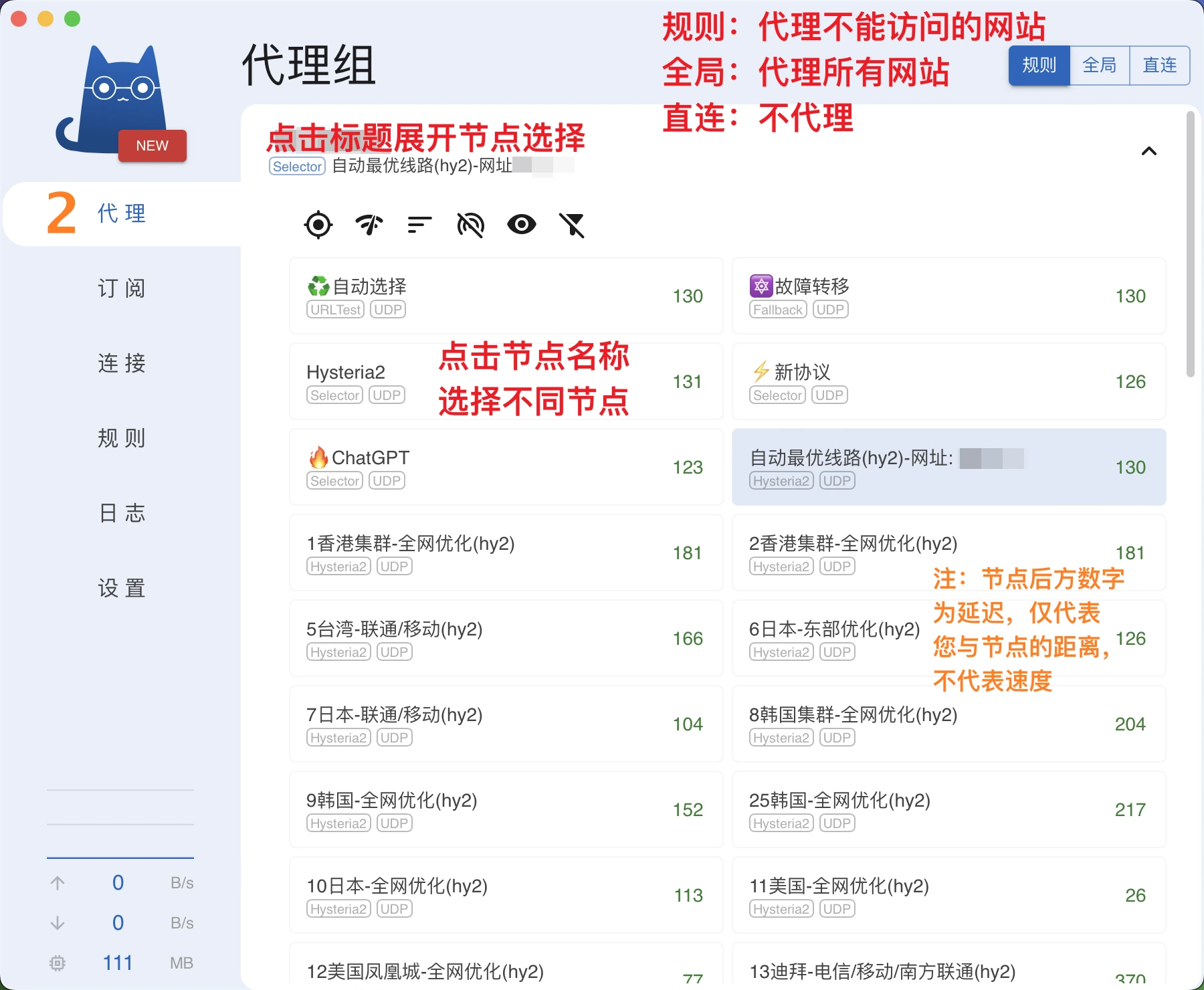Click the sort lines icon
Screen dimensions: 1204x990
(x=419, y=225)
